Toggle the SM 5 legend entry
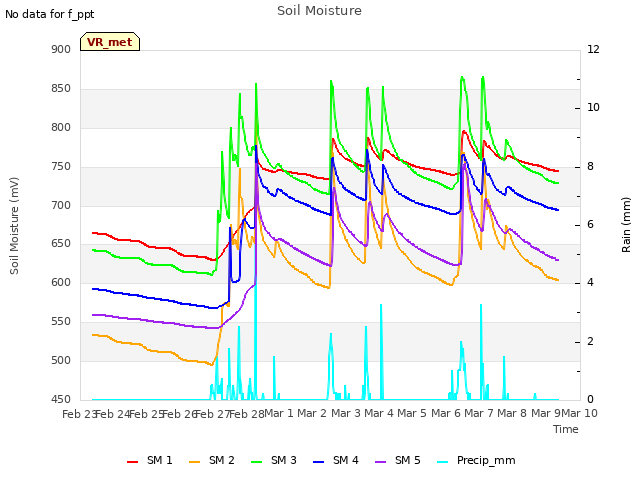Screen dimensions: 640x480 coord(398,460)
